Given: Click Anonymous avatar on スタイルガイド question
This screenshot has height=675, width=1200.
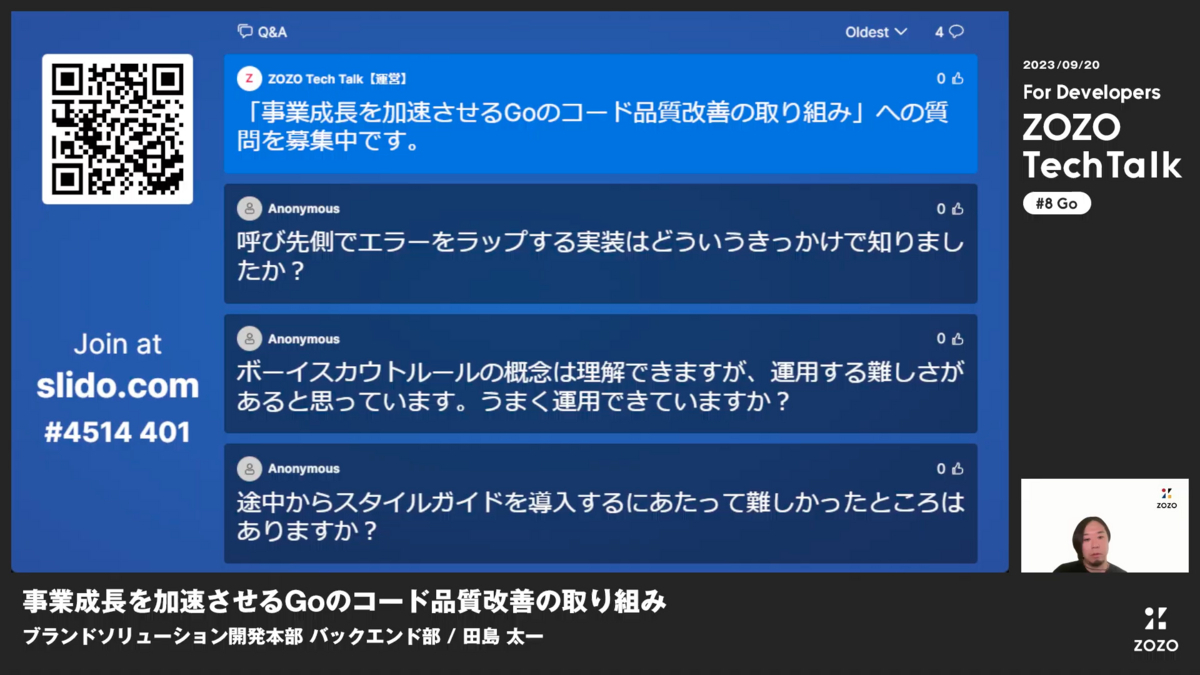Looking at the screenshot, I should pos(249,469).
